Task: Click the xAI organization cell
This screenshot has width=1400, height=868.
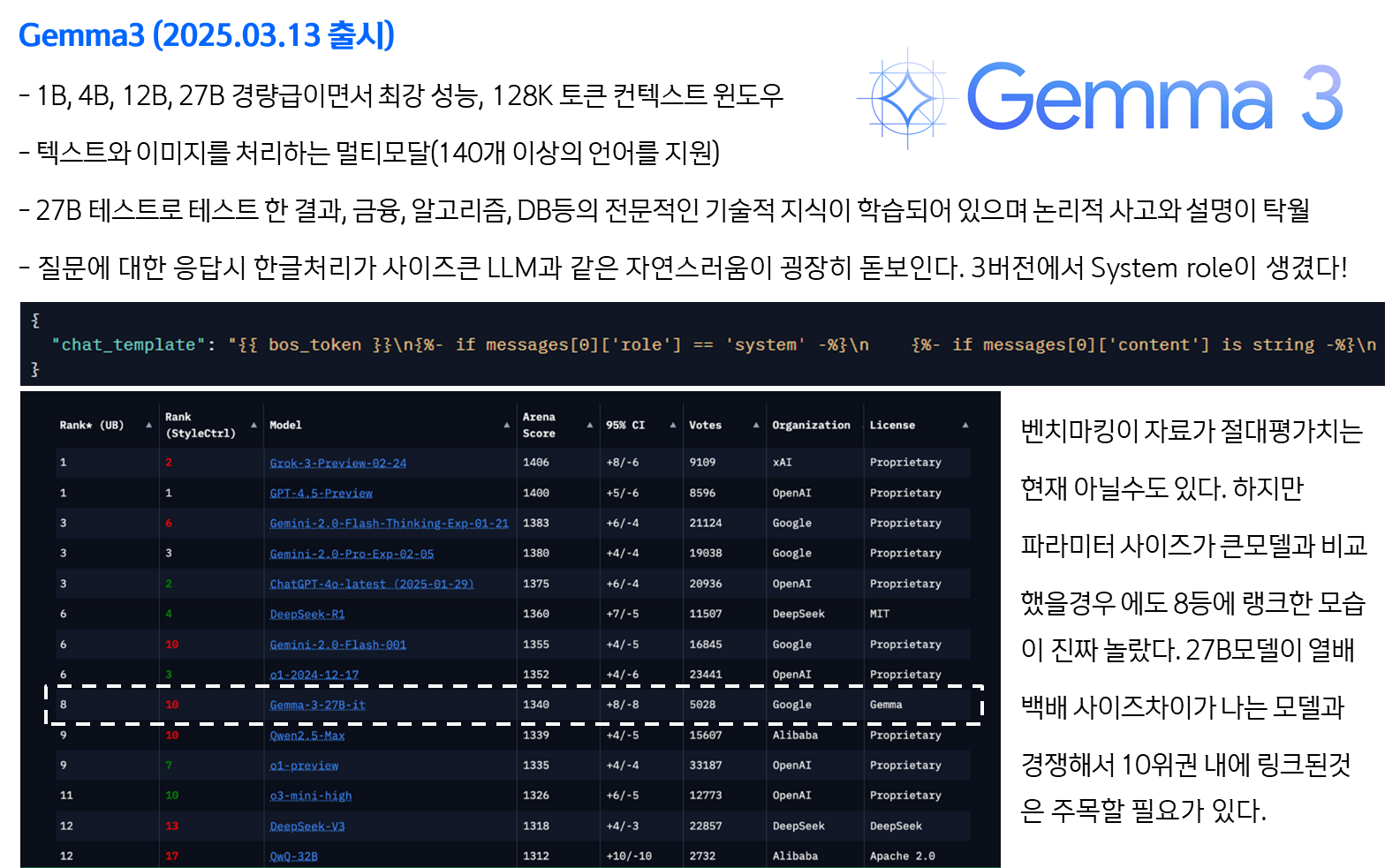Action: tap(783, 463)
